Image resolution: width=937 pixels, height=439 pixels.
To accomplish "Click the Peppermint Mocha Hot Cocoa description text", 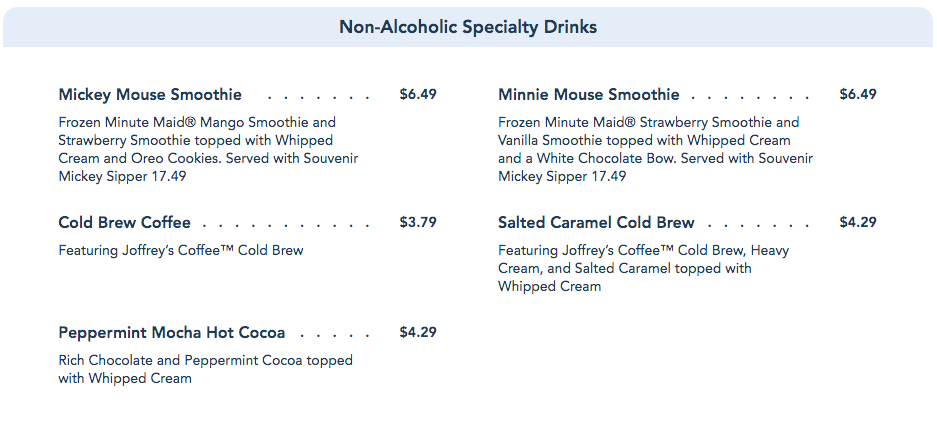I will tap(205, 369).
